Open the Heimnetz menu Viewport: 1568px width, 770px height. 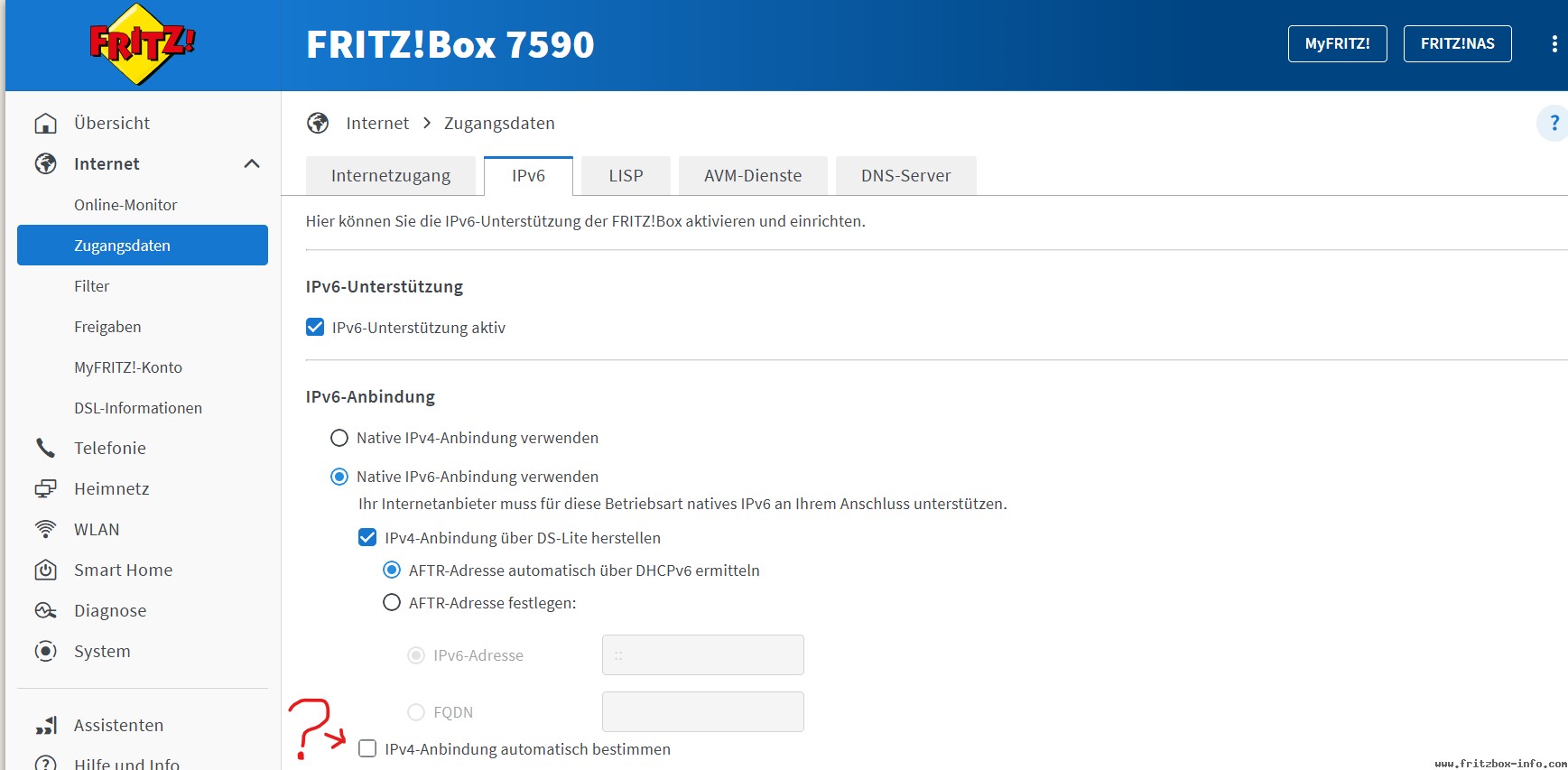pos(112,488)
